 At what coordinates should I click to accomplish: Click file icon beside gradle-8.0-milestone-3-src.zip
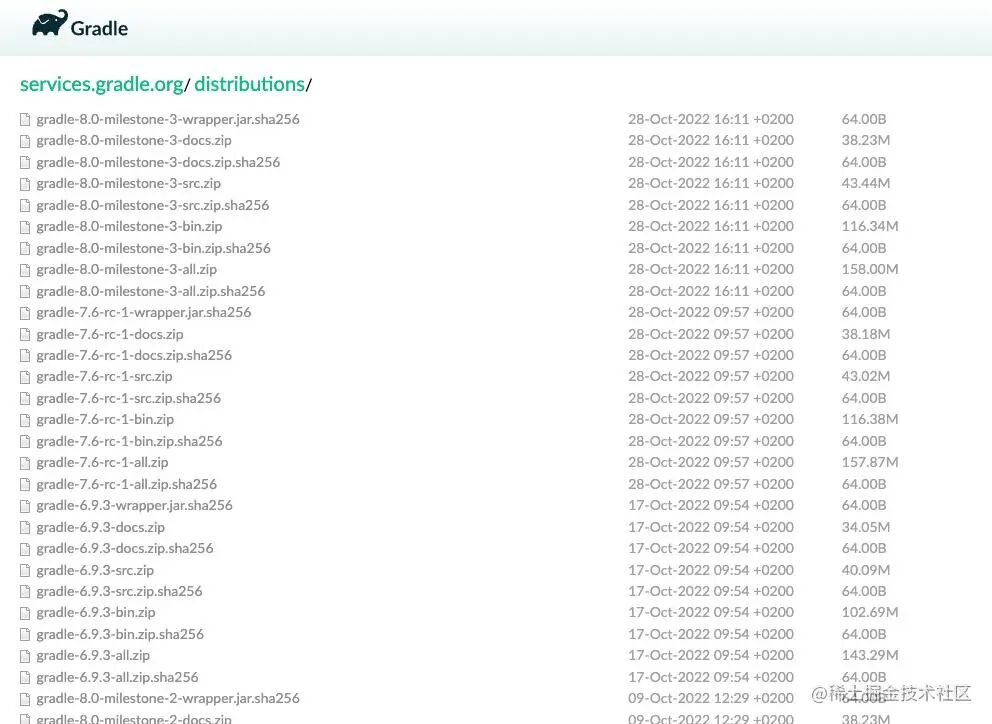pyautogui.click(x=25, y=184)
